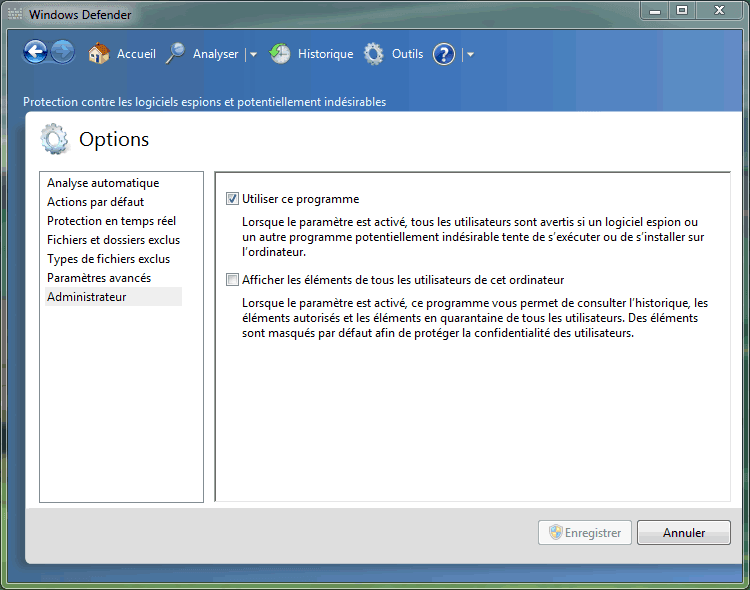Select 'Actions par défaut' section
The width and height of the screenshot is (750, 590).
coord(95,202)
